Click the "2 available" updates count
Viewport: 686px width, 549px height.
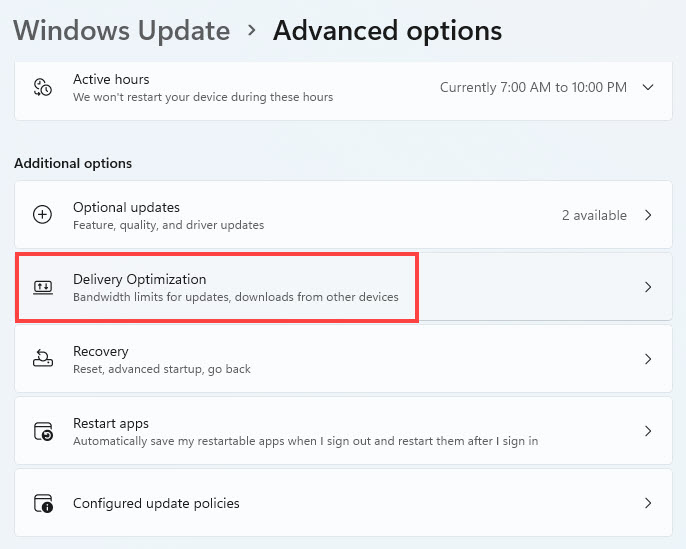[x=594, y=215]
